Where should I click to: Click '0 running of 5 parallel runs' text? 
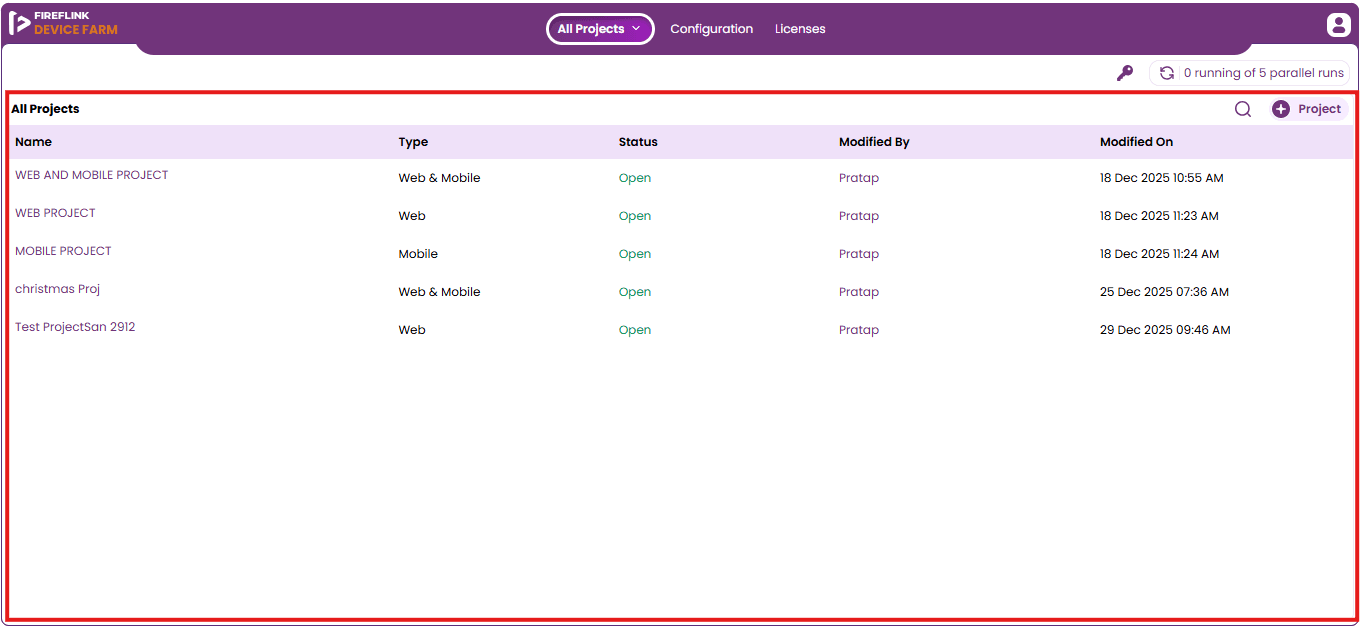(1264, 73)
